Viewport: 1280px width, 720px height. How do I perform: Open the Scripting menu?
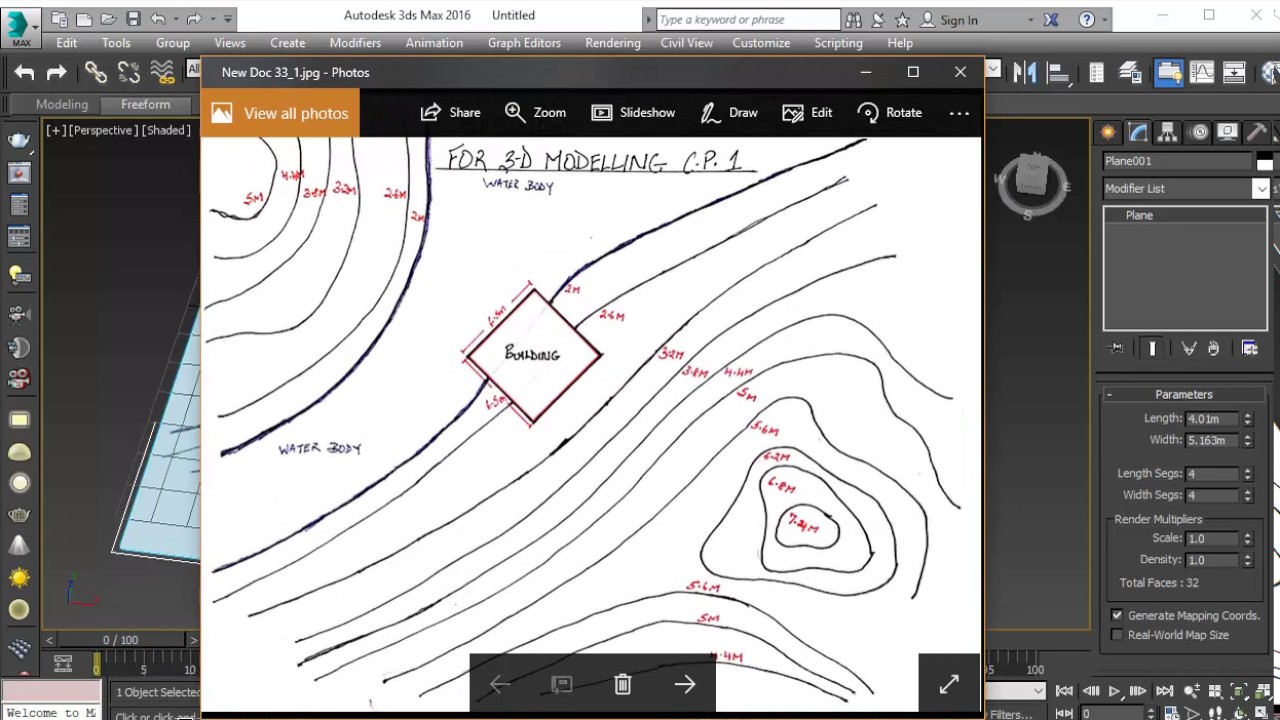click(838, 43)
